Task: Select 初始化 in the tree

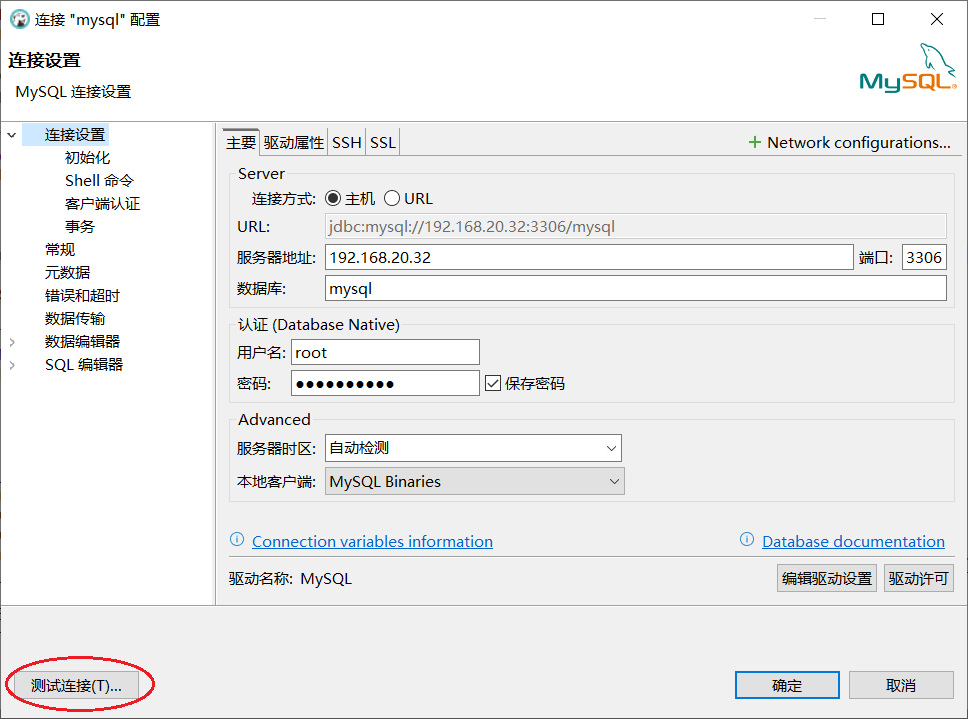Action: [87, 157]
